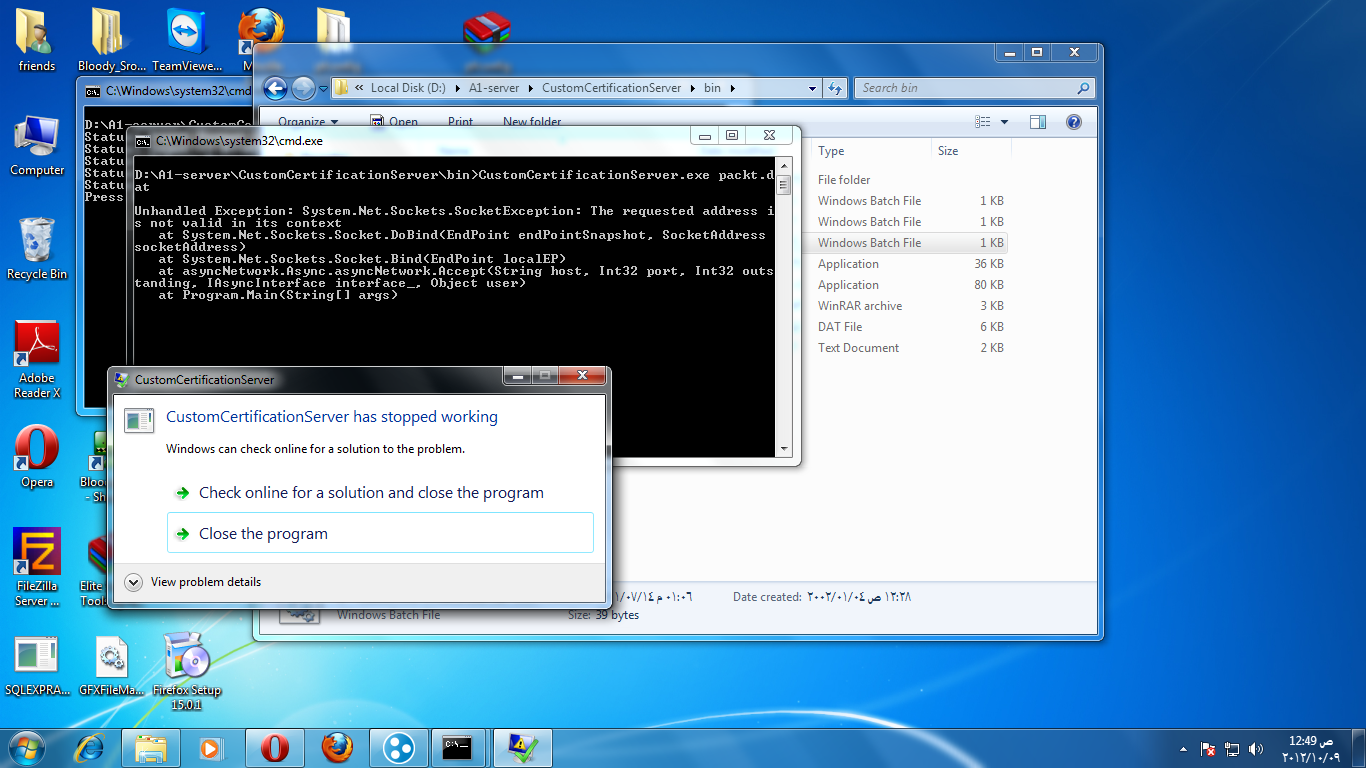Open FileZilla Server desktop shortcut
This screenshot has width=1366, height=768.
tap(37, 568)
